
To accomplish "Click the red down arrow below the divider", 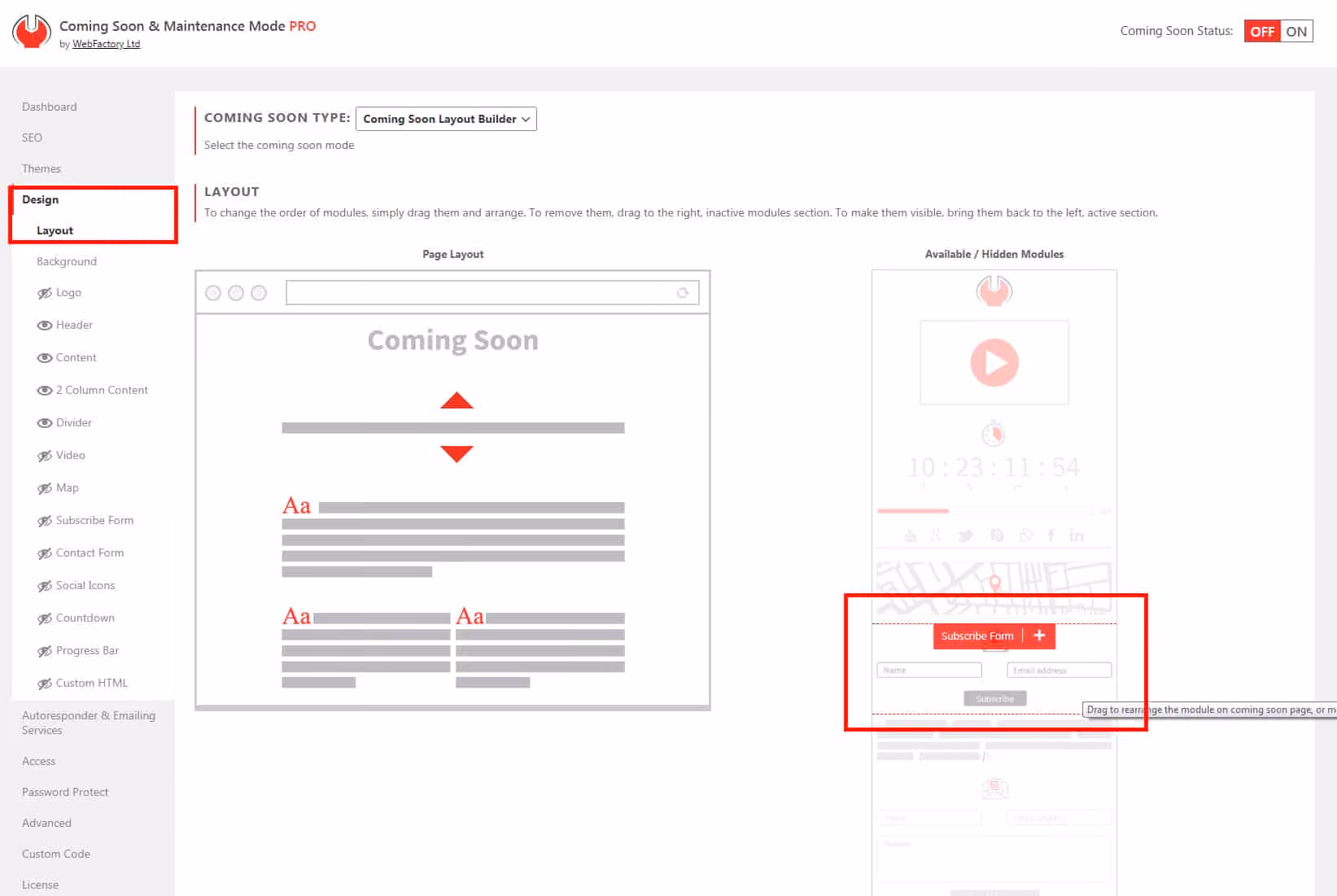I will [x=457, y=454].
